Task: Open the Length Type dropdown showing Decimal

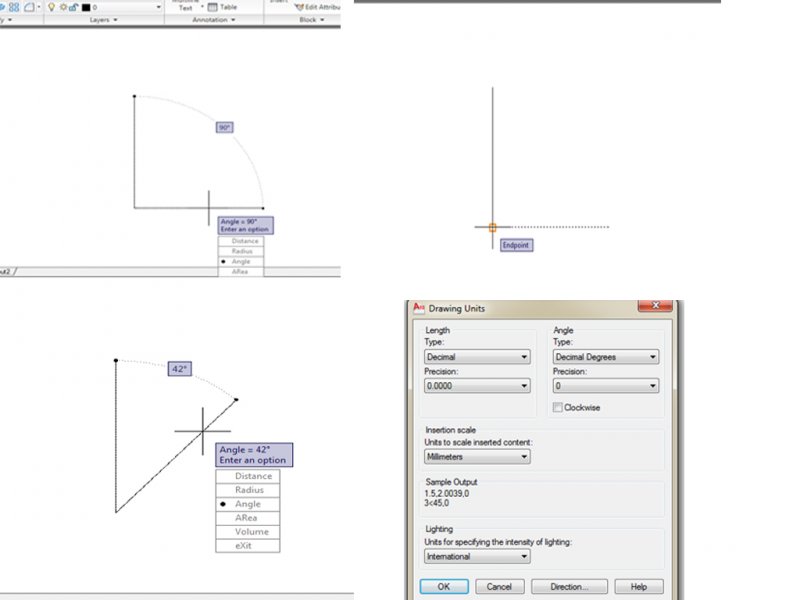Action: [x=477, y=357]
